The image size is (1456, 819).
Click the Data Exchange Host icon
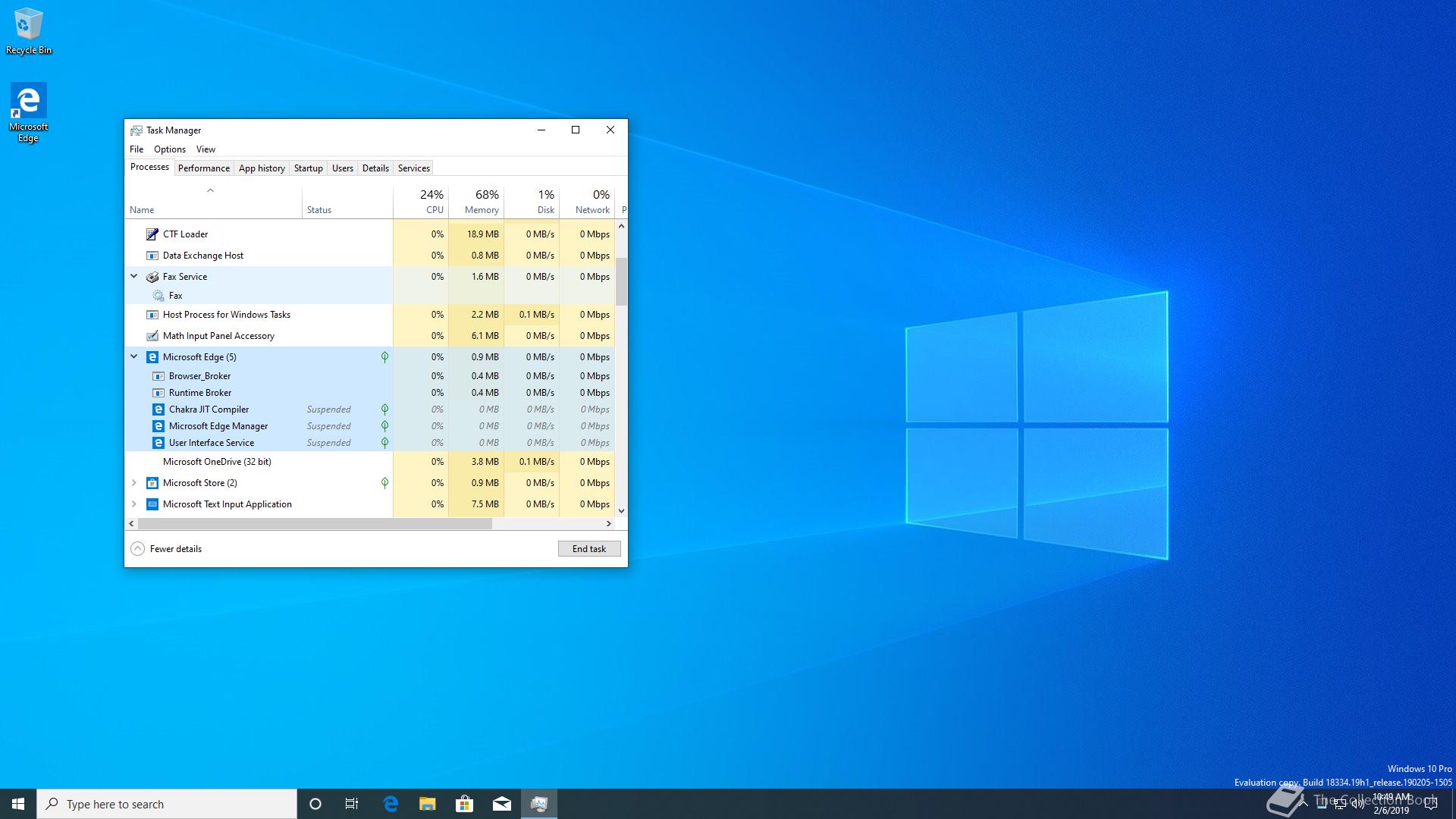(152, 256)
